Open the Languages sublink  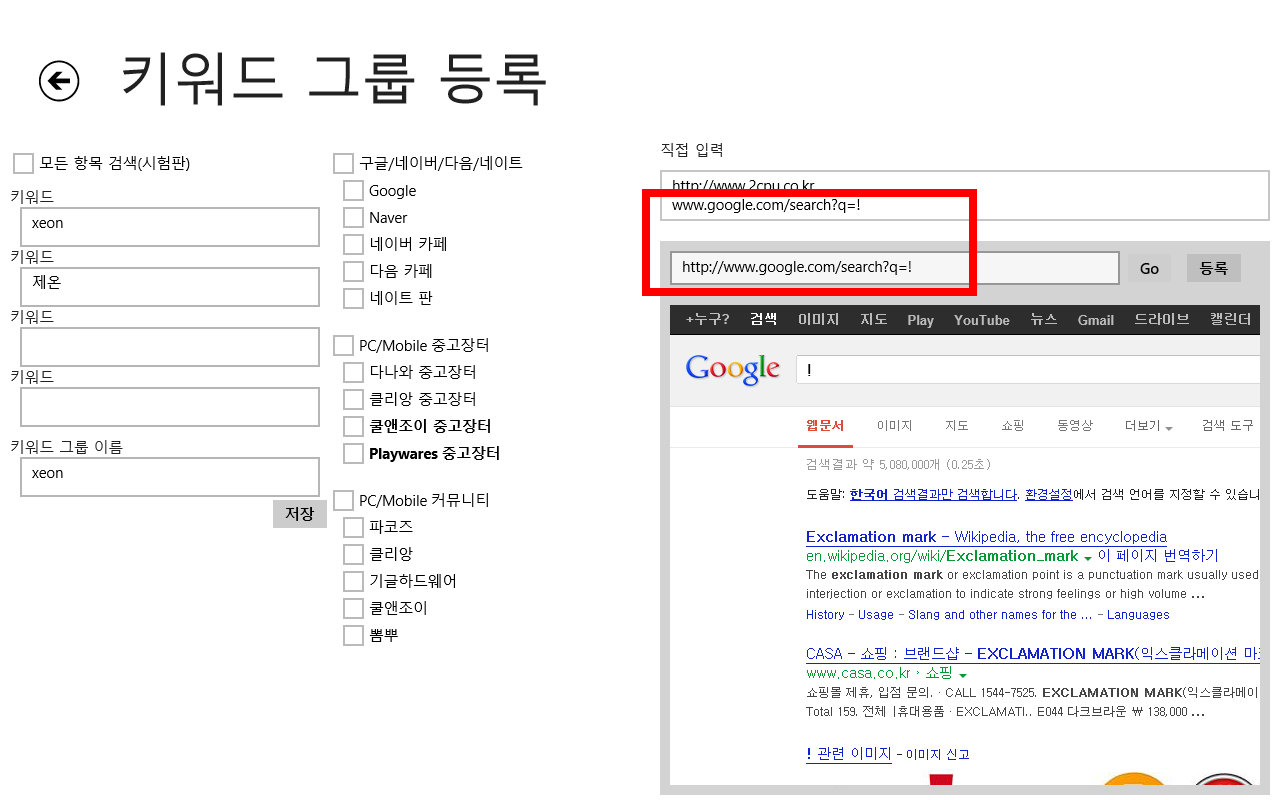[1138, 615]
